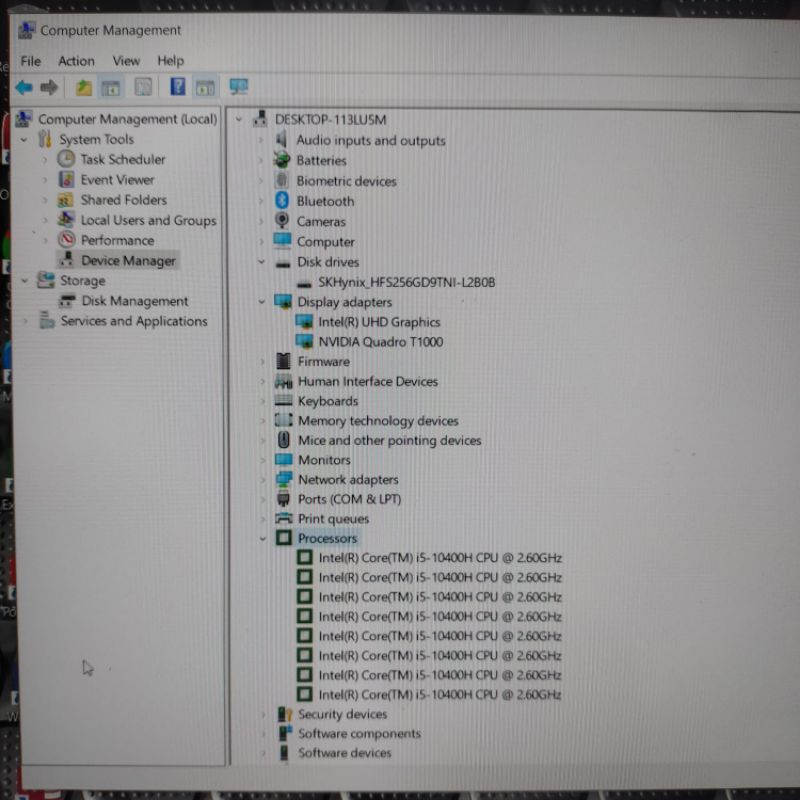The height and width of the screenshot is (800, 800).
Task: Expand Services and Applications node
Action: coord(25,322)
